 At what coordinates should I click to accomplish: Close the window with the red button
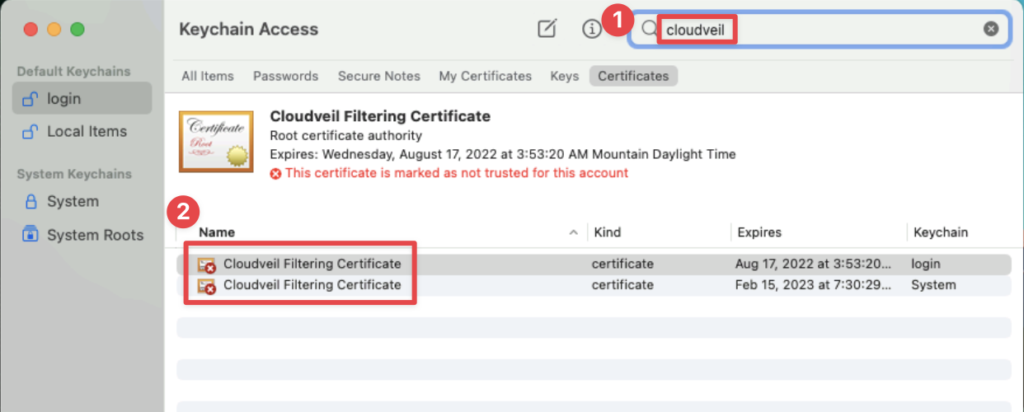point(31,29)
